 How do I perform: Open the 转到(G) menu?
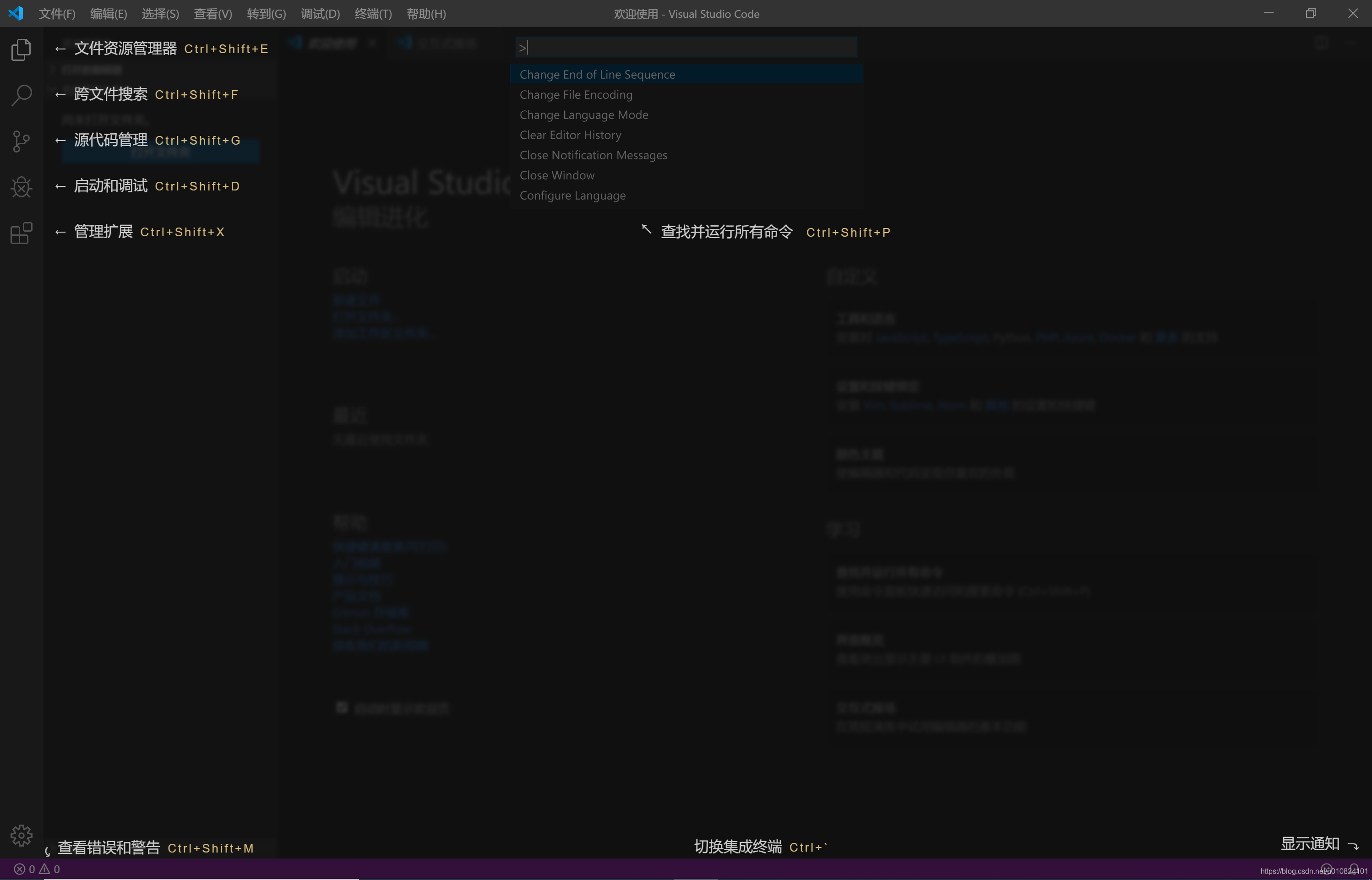[x=266, y=14]
